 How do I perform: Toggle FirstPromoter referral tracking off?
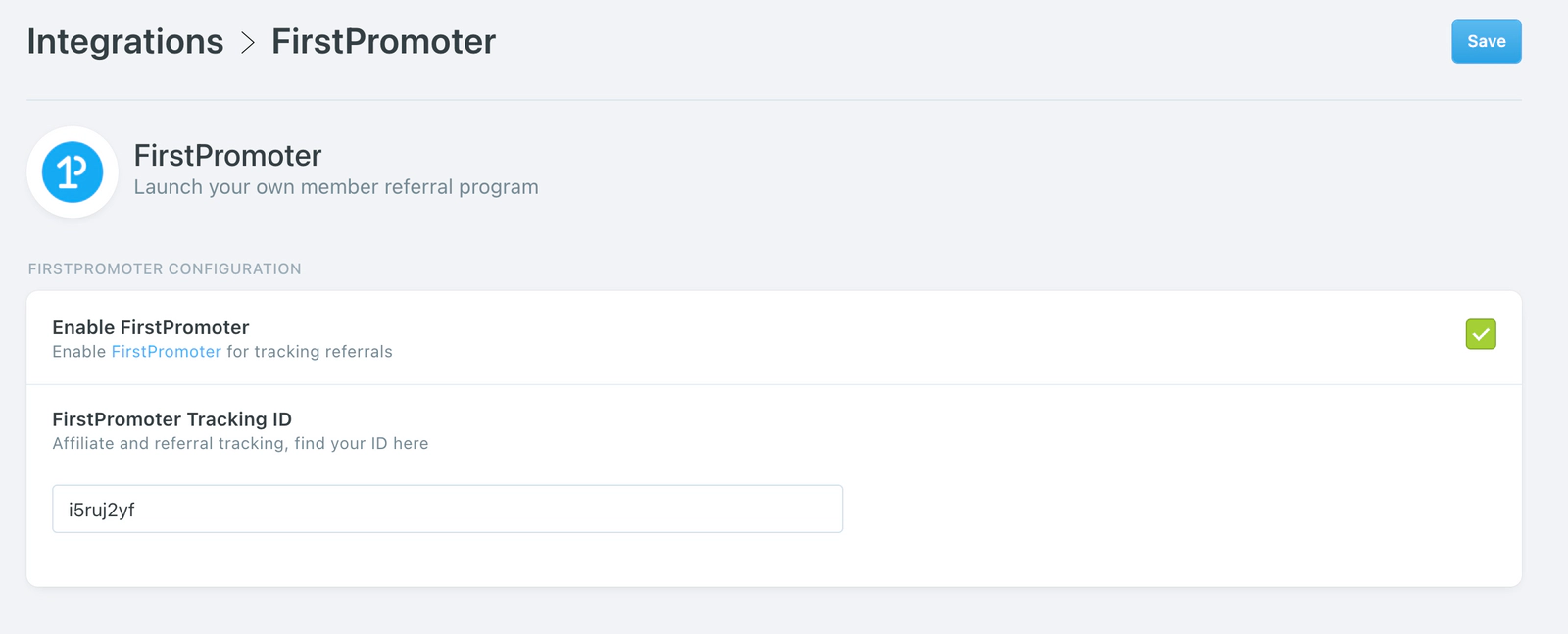(1483, 334)
